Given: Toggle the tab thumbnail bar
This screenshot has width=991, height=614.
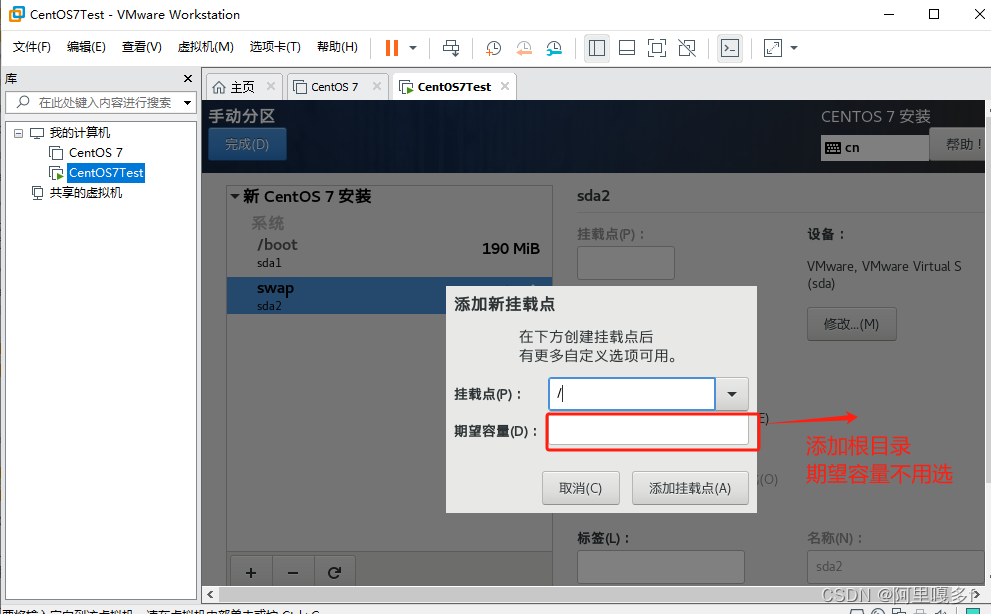Looking at the screenshot, I should [x=627, y=47].
